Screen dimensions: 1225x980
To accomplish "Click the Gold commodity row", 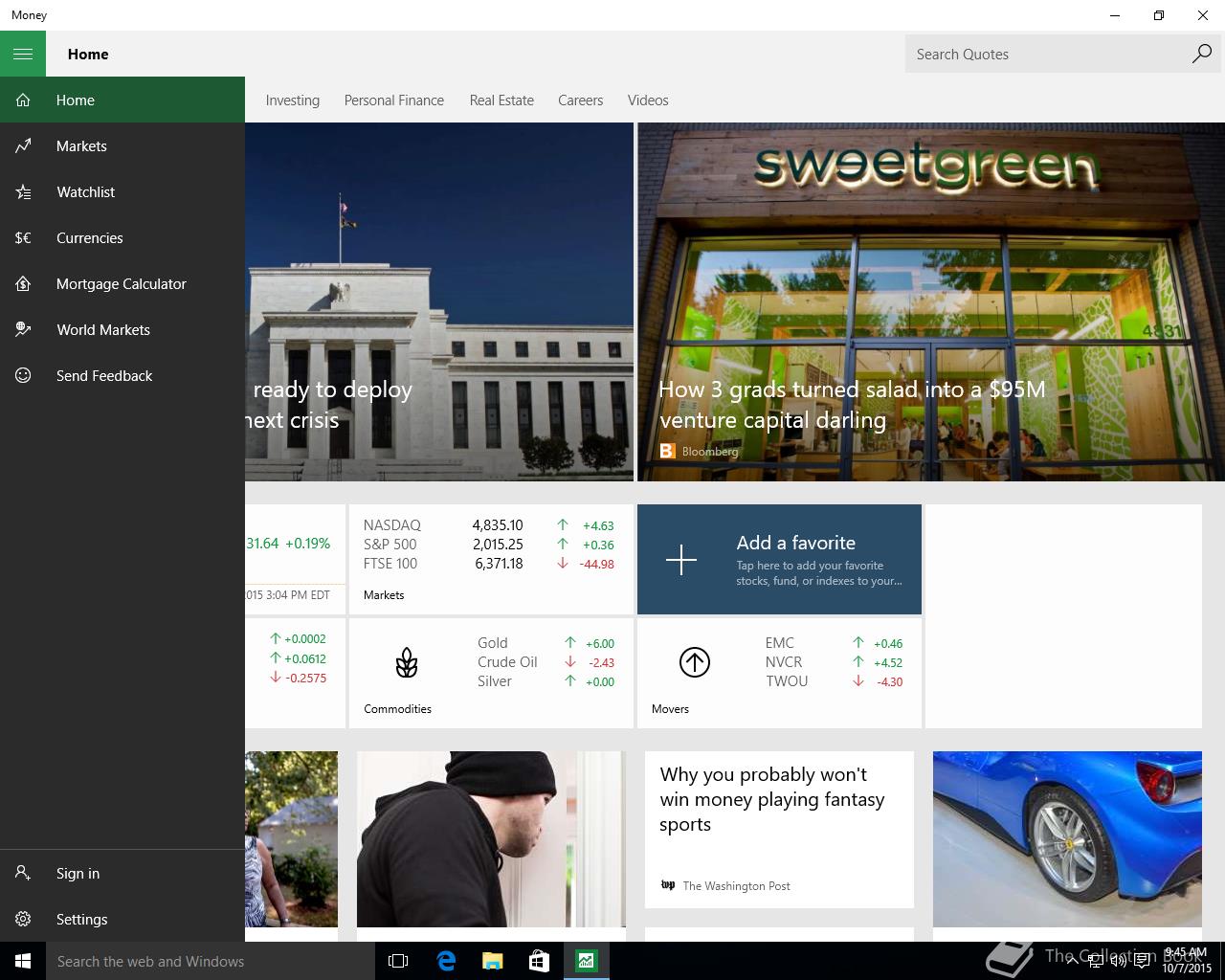I will [x=546, y=642].
